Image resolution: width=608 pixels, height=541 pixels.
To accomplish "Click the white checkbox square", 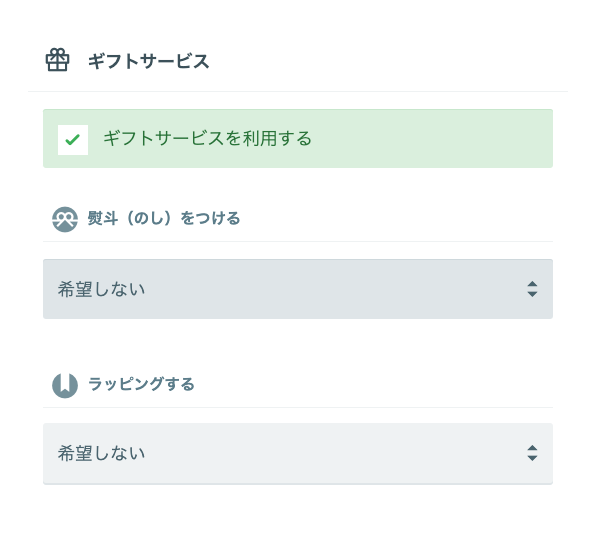I will click(x=73, y=140).
